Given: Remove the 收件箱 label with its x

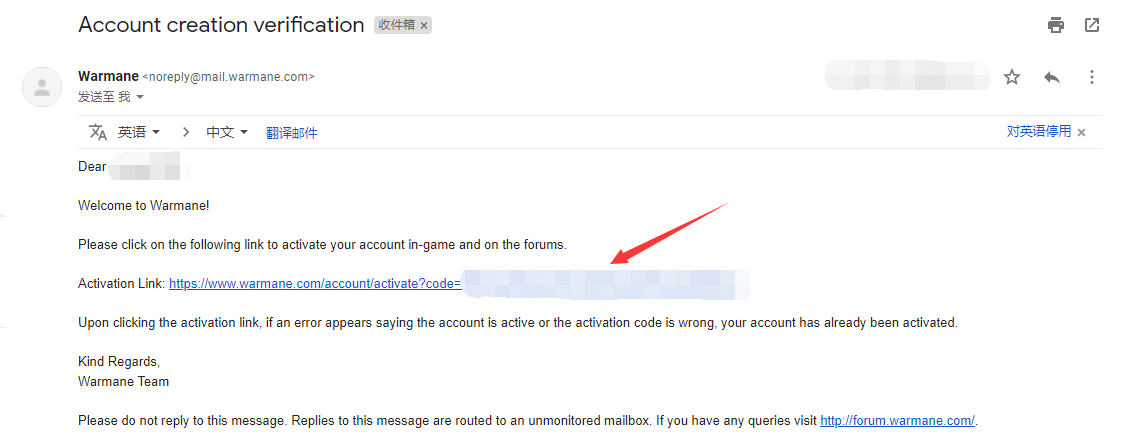Looking at the screenshot, I should (x=424, y=25).
